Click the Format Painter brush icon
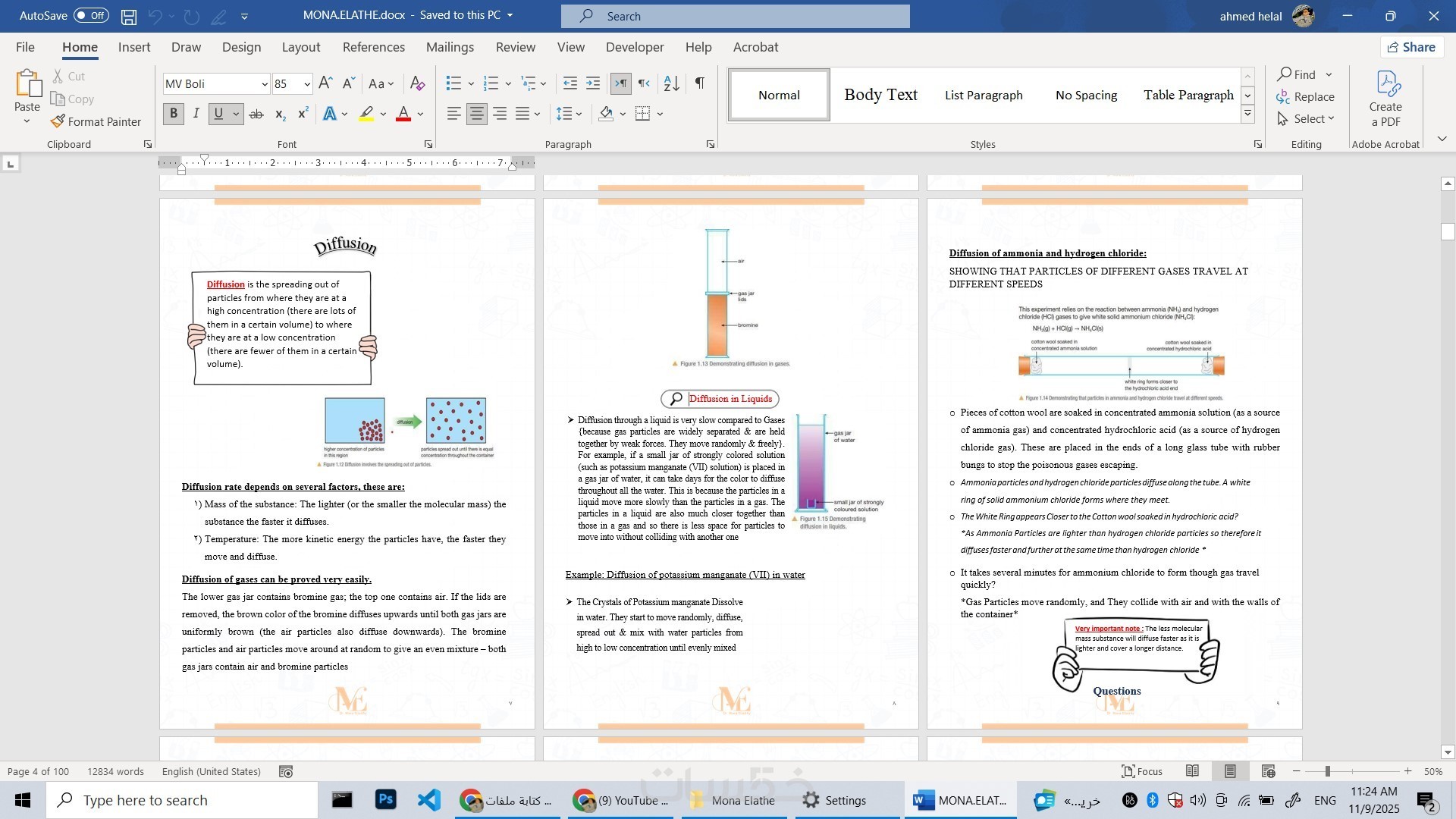This screenshot has height=819, width=1456. (58, 121)
